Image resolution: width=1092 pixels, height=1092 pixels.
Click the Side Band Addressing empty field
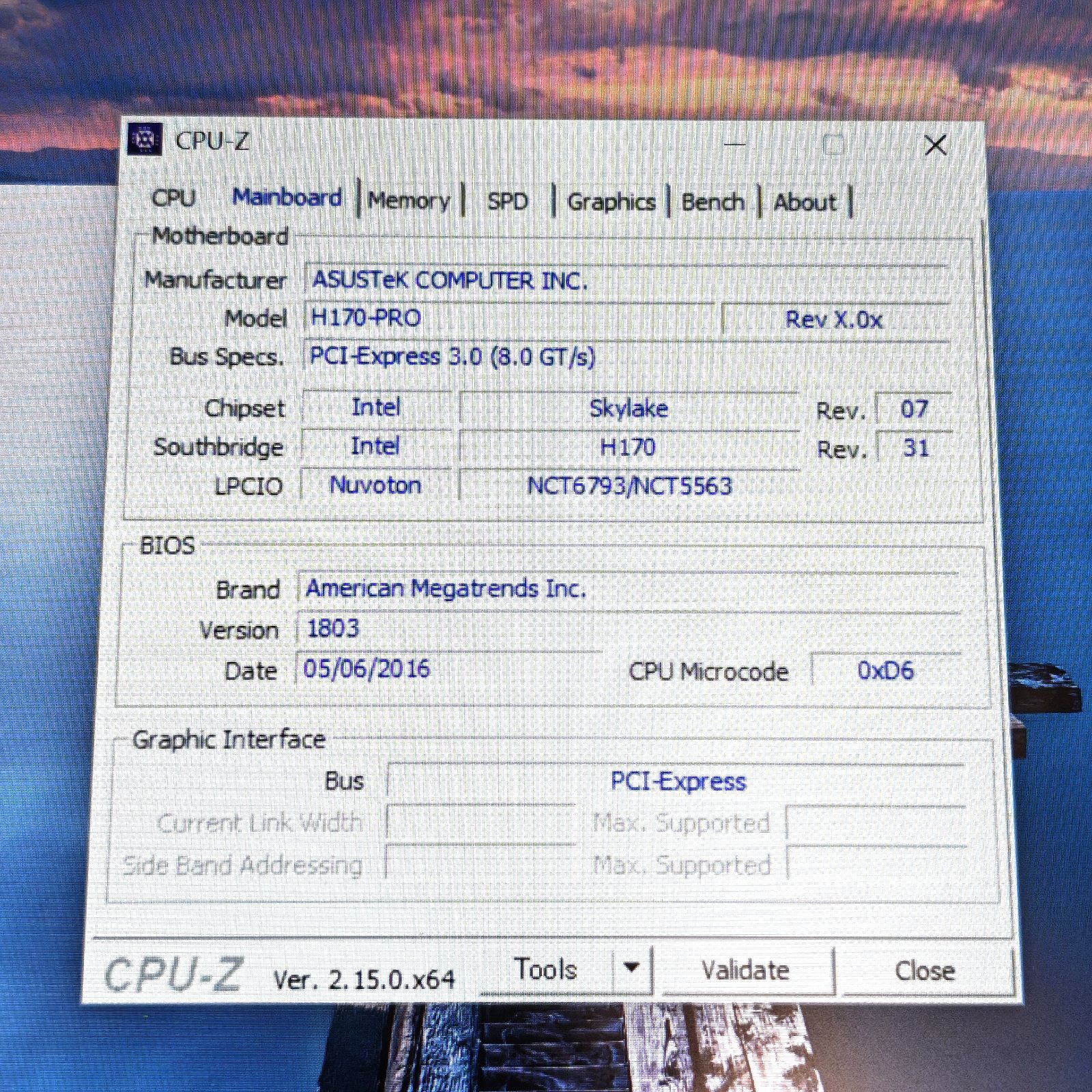tap(480, 863)
